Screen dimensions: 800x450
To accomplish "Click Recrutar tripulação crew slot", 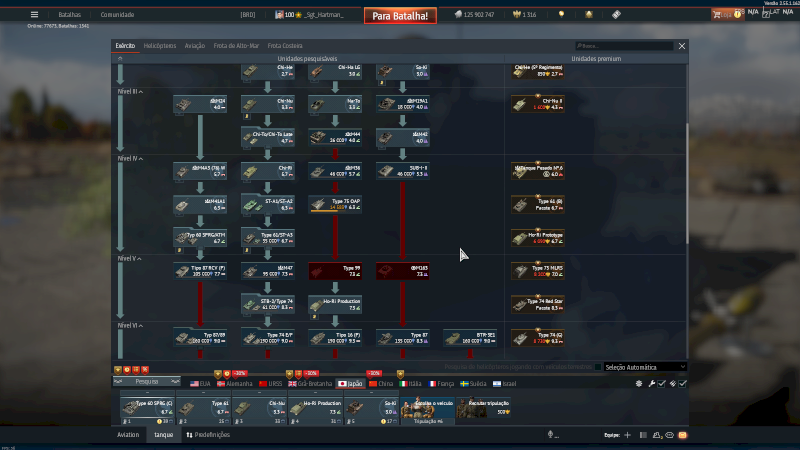I will pos(484,407).
